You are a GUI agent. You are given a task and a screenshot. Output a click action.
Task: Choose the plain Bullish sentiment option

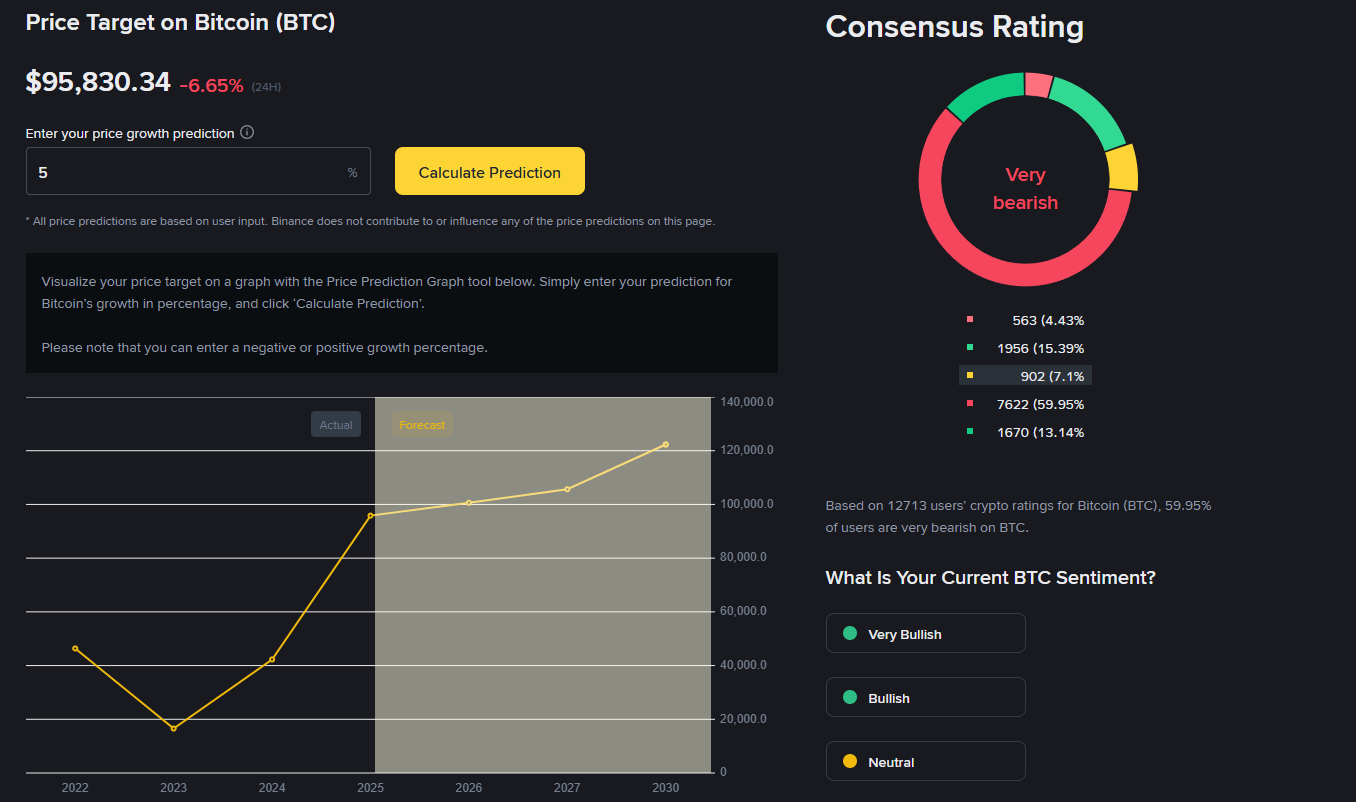click(925, 698)
